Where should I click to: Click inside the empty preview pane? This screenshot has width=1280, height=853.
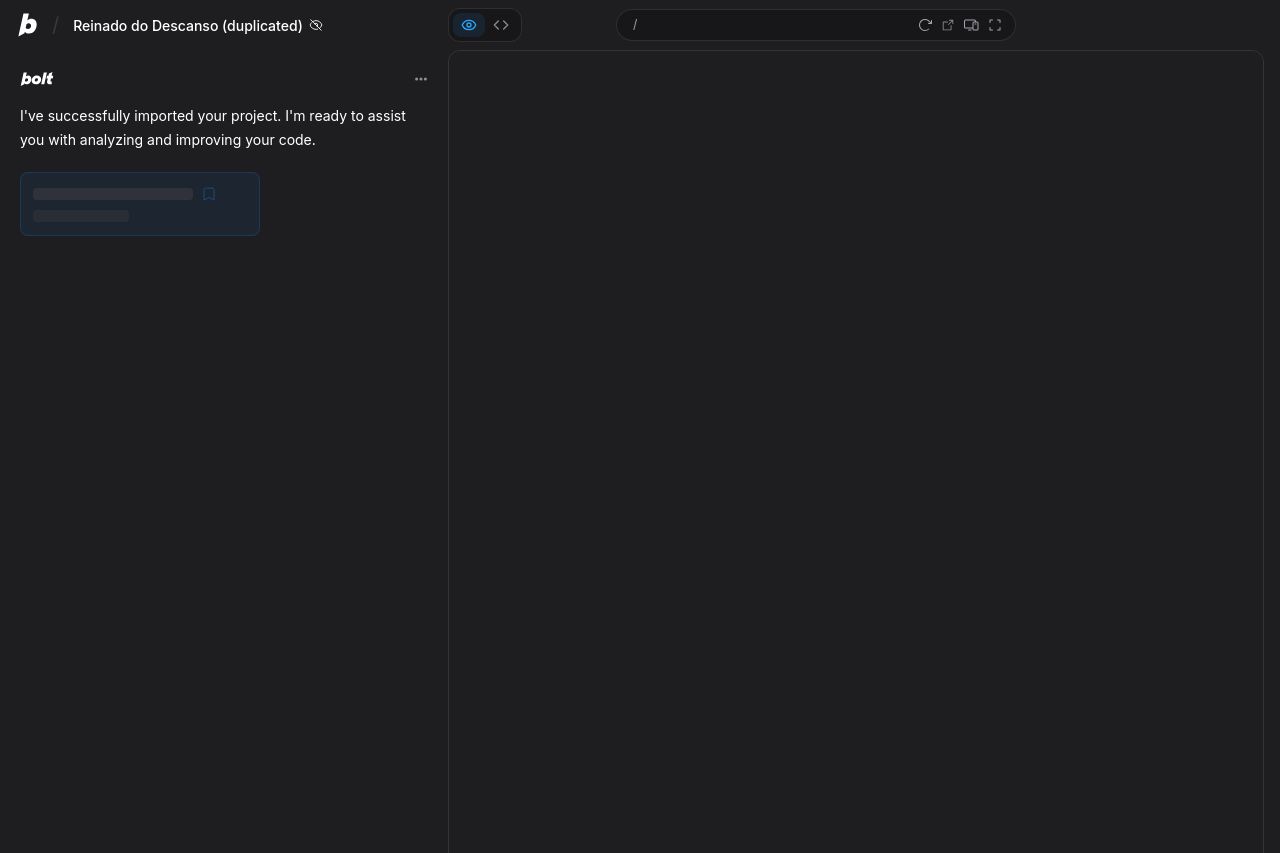855,450
